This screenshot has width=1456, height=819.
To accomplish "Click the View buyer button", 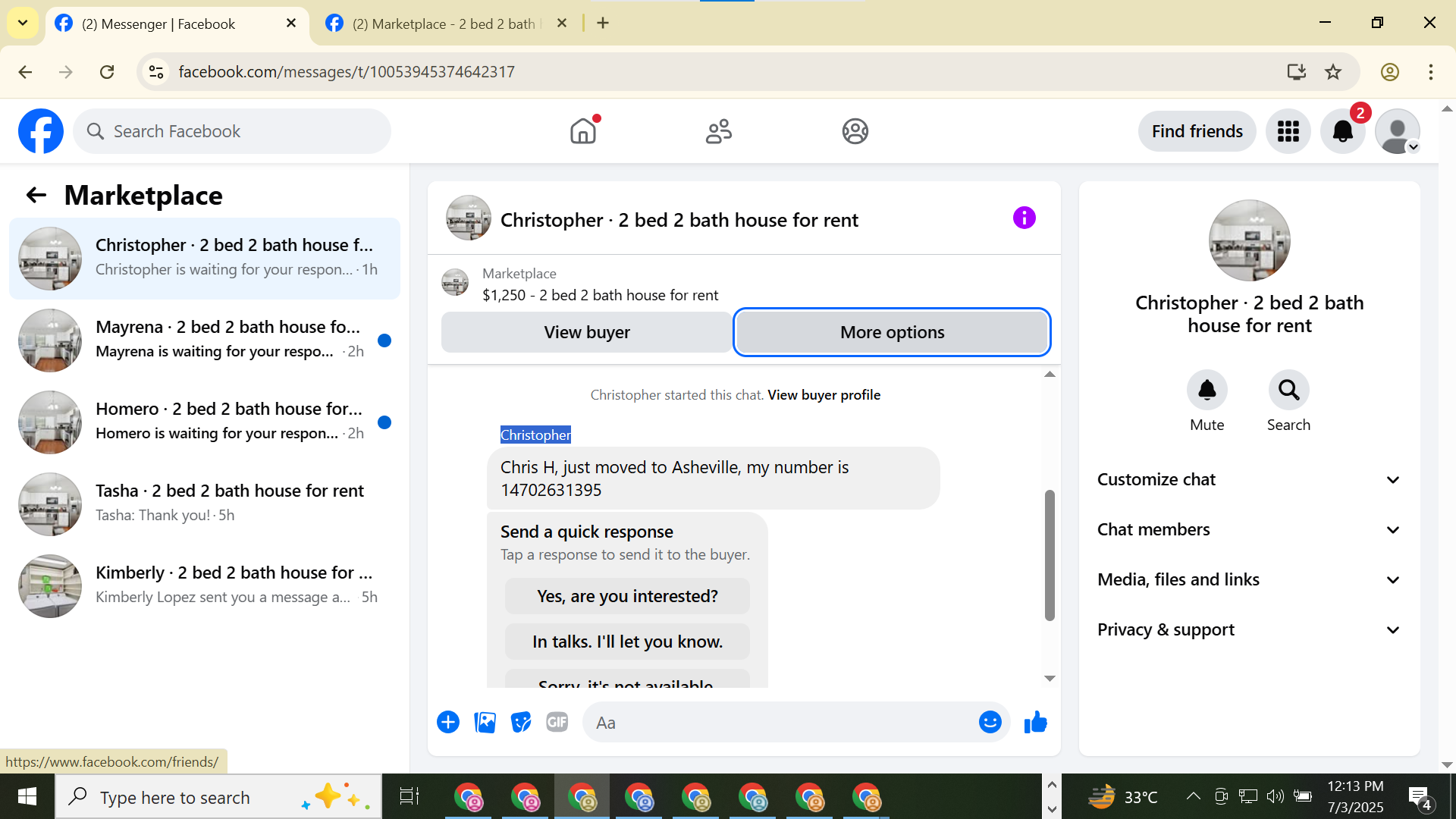I will tap(586, 332).
